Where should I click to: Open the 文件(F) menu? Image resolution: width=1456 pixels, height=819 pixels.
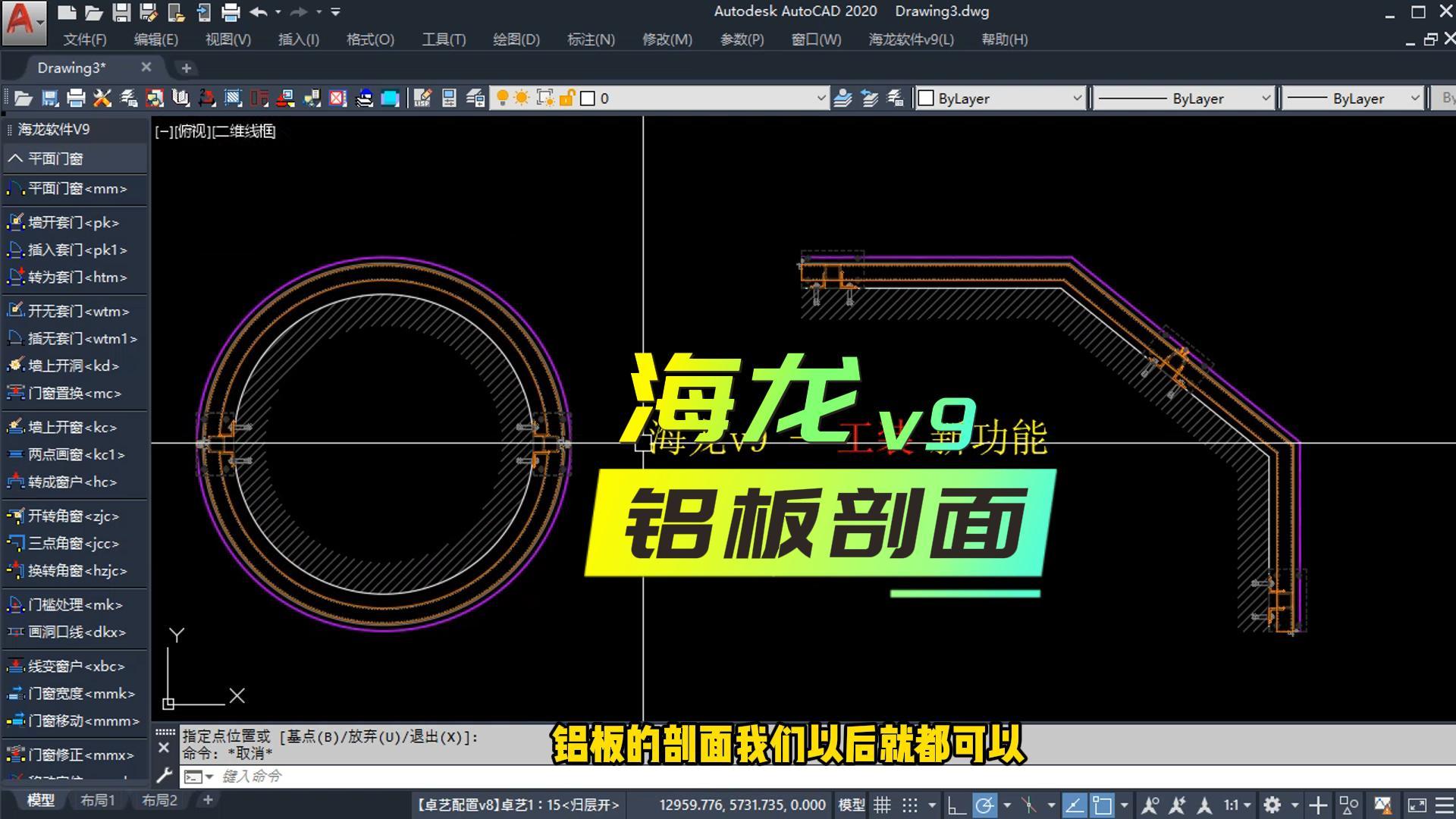85,39
